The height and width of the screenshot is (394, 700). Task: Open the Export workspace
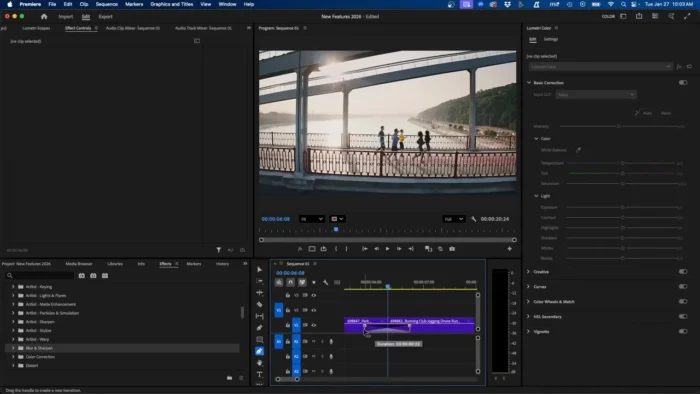pos(105,17)
